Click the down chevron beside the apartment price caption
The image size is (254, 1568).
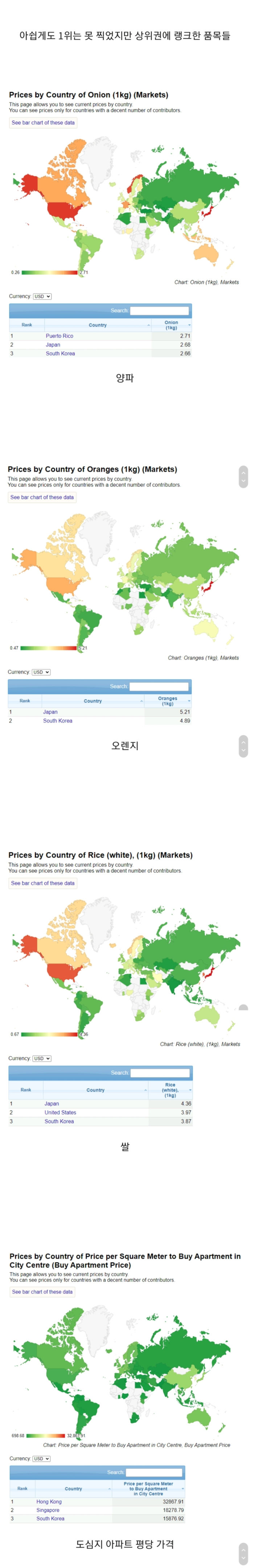pos(243,1557)
